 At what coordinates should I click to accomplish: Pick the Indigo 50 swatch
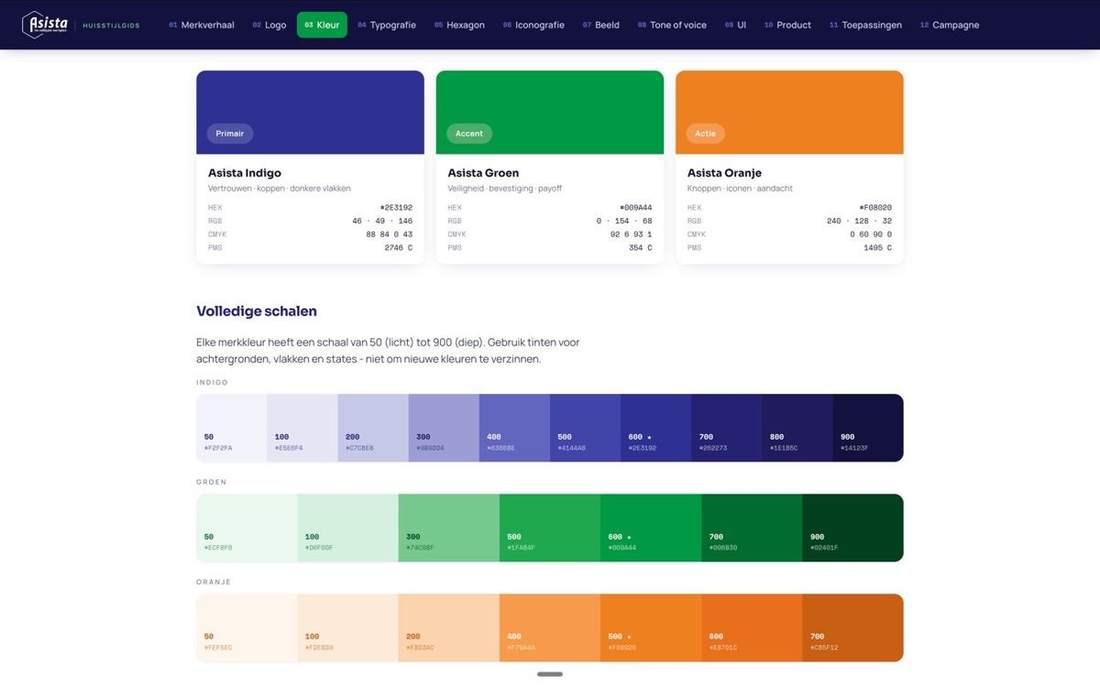pos(232,428)
